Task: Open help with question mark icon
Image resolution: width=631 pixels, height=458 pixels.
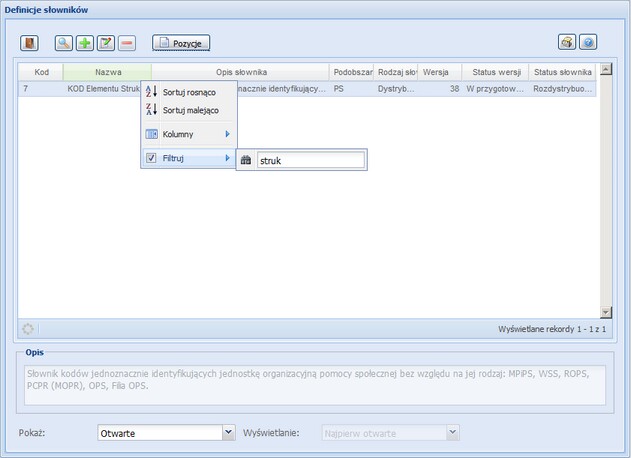Action: (589, 43)
